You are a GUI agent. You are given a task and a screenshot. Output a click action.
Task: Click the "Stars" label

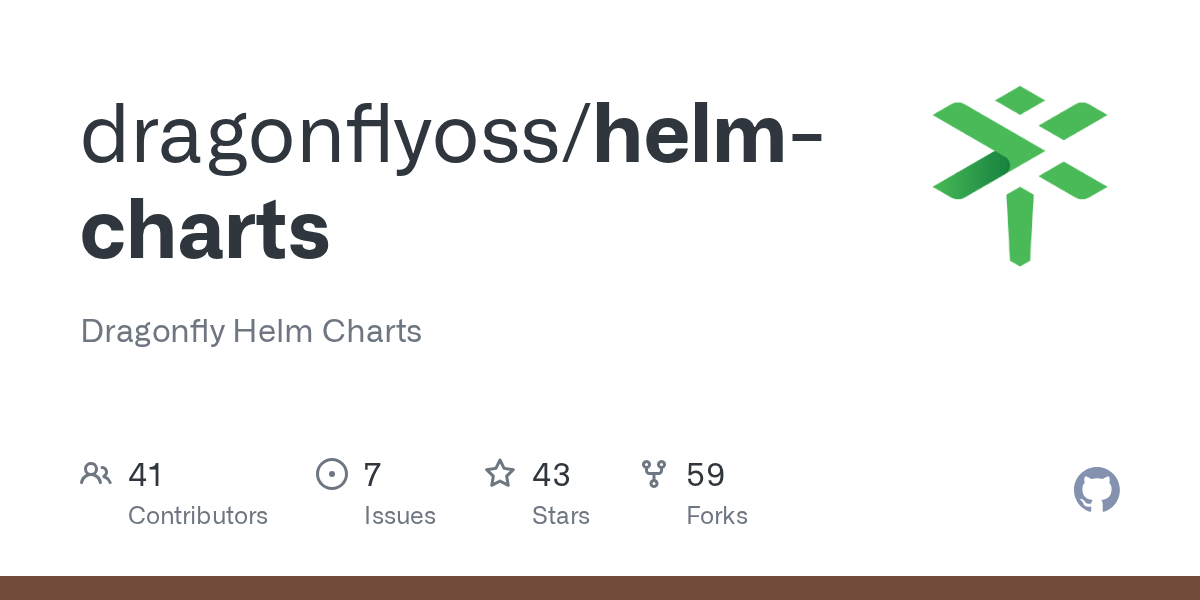tap(561, 516)
